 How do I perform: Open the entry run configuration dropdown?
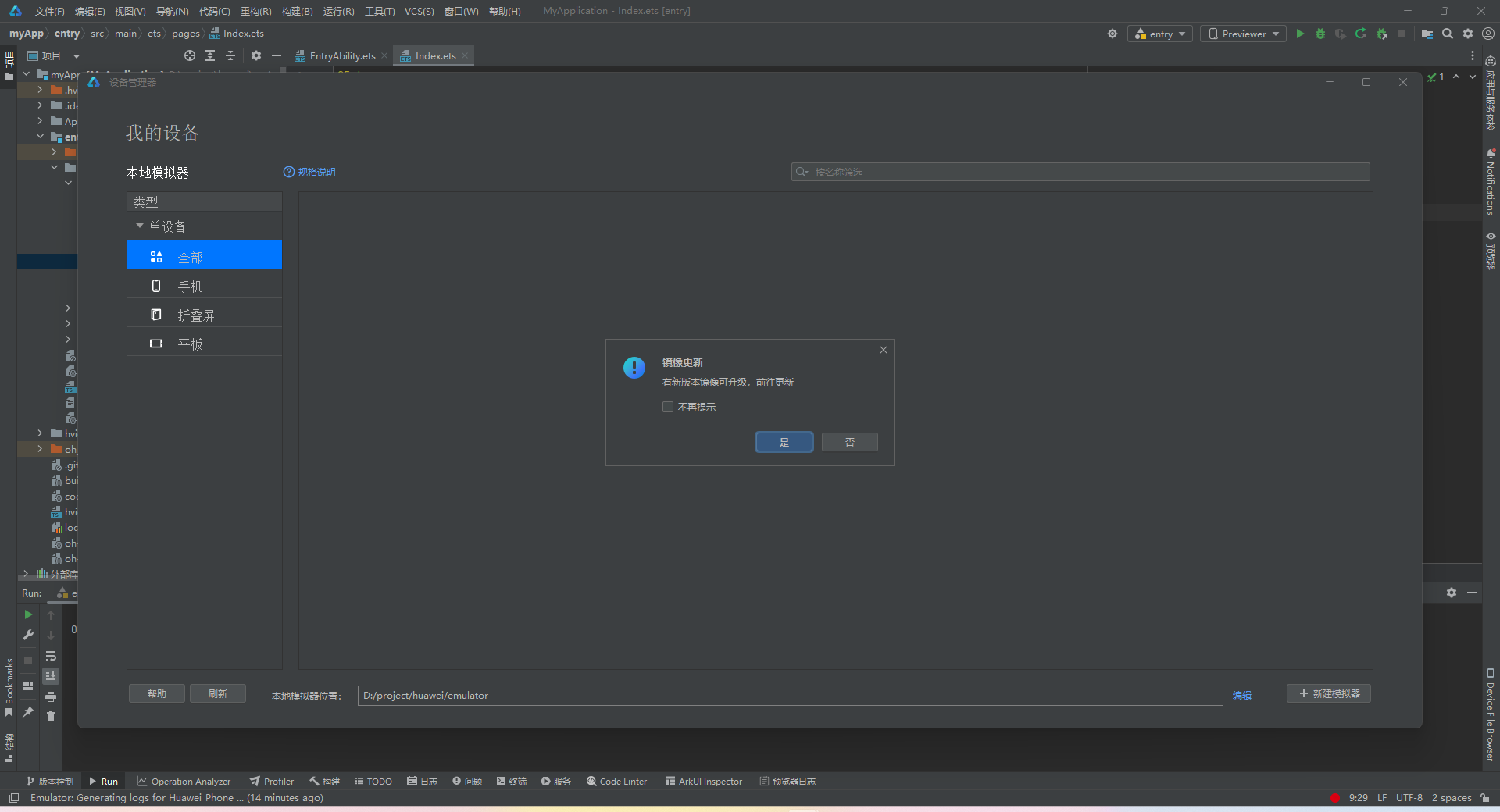(x=1160, y=34)
